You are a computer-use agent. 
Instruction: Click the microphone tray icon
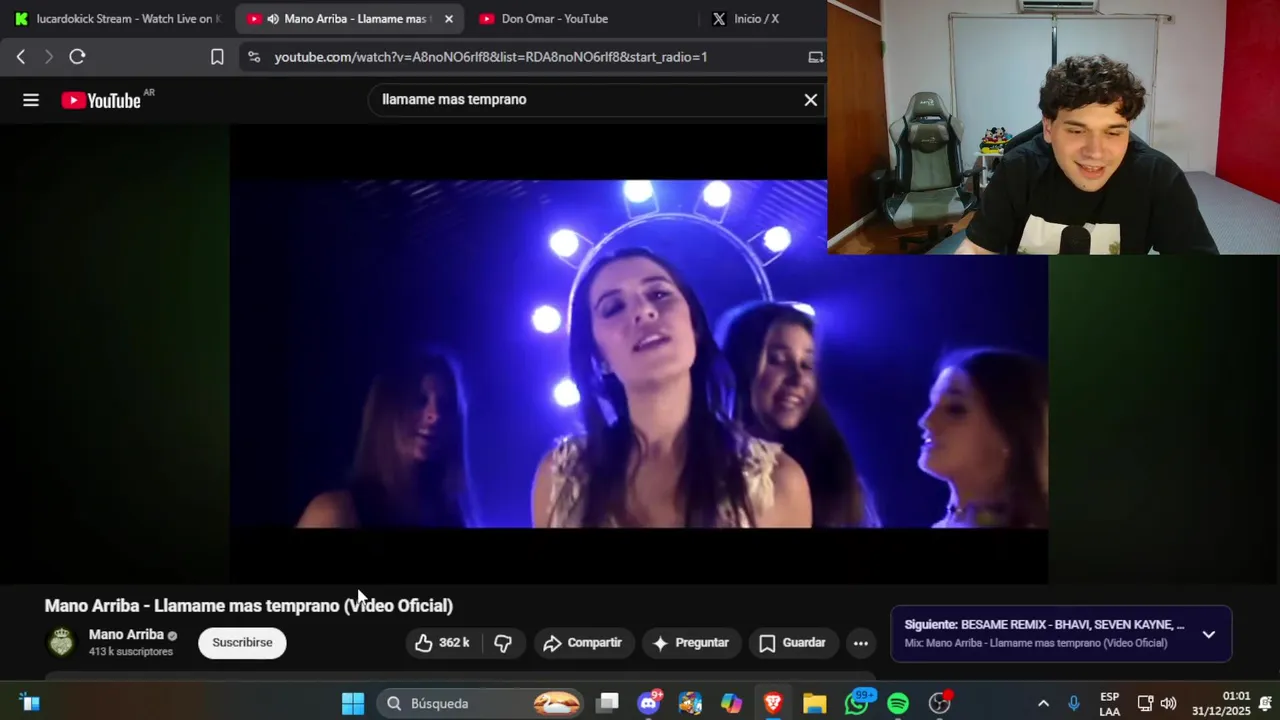point(1074,703)
